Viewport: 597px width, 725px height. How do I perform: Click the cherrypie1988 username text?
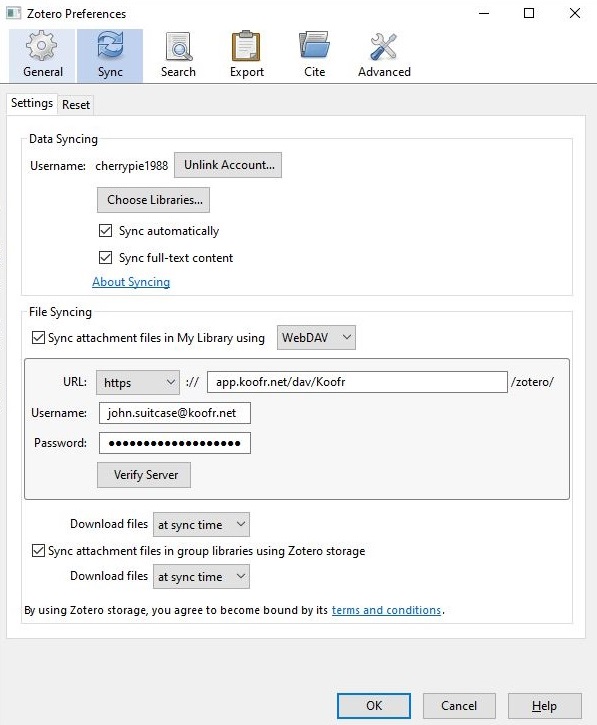131,166
